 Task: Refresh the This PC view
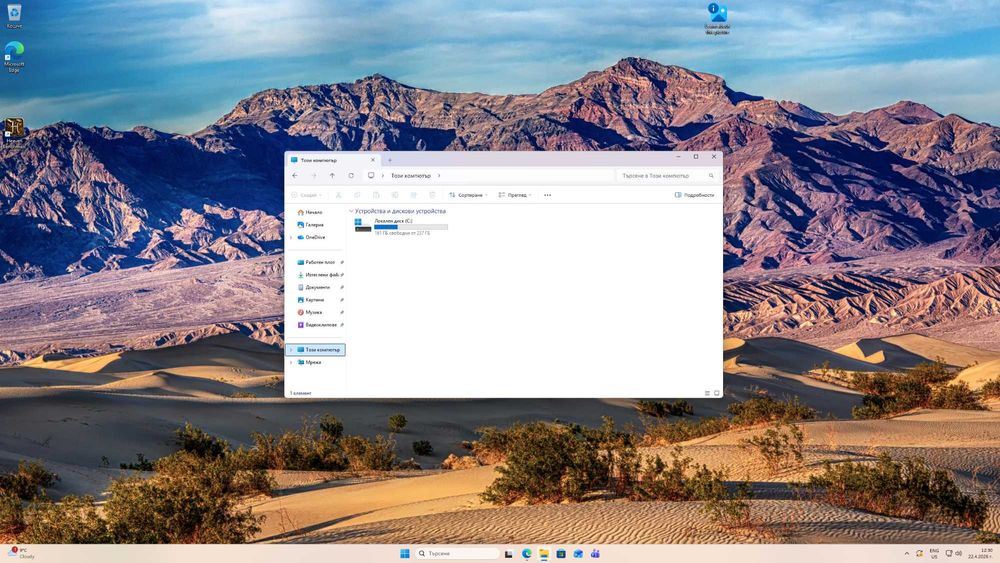pos(351,175)
